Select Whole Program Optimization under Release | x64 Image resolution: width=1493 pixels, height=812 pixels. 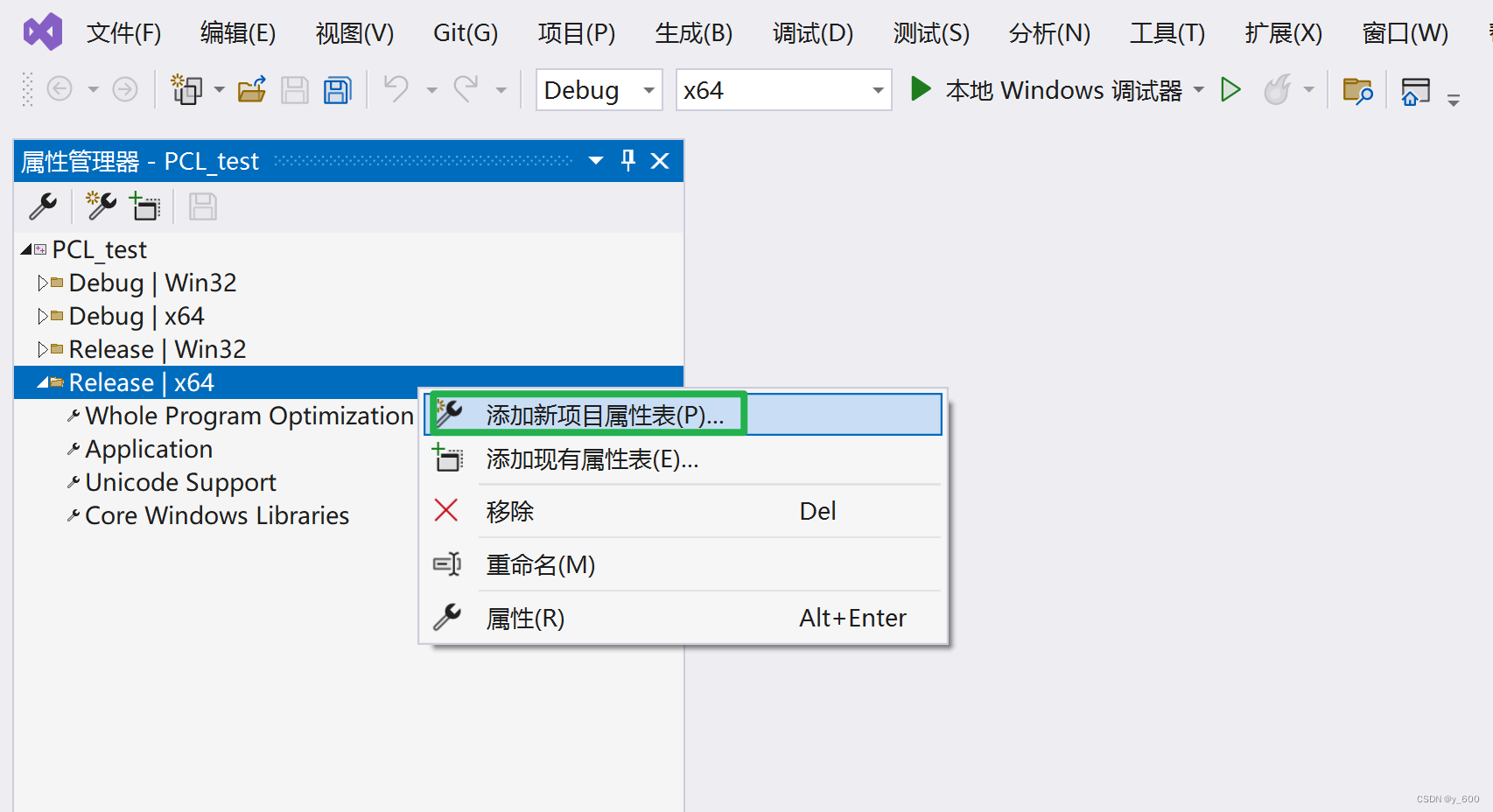(249, 415)
